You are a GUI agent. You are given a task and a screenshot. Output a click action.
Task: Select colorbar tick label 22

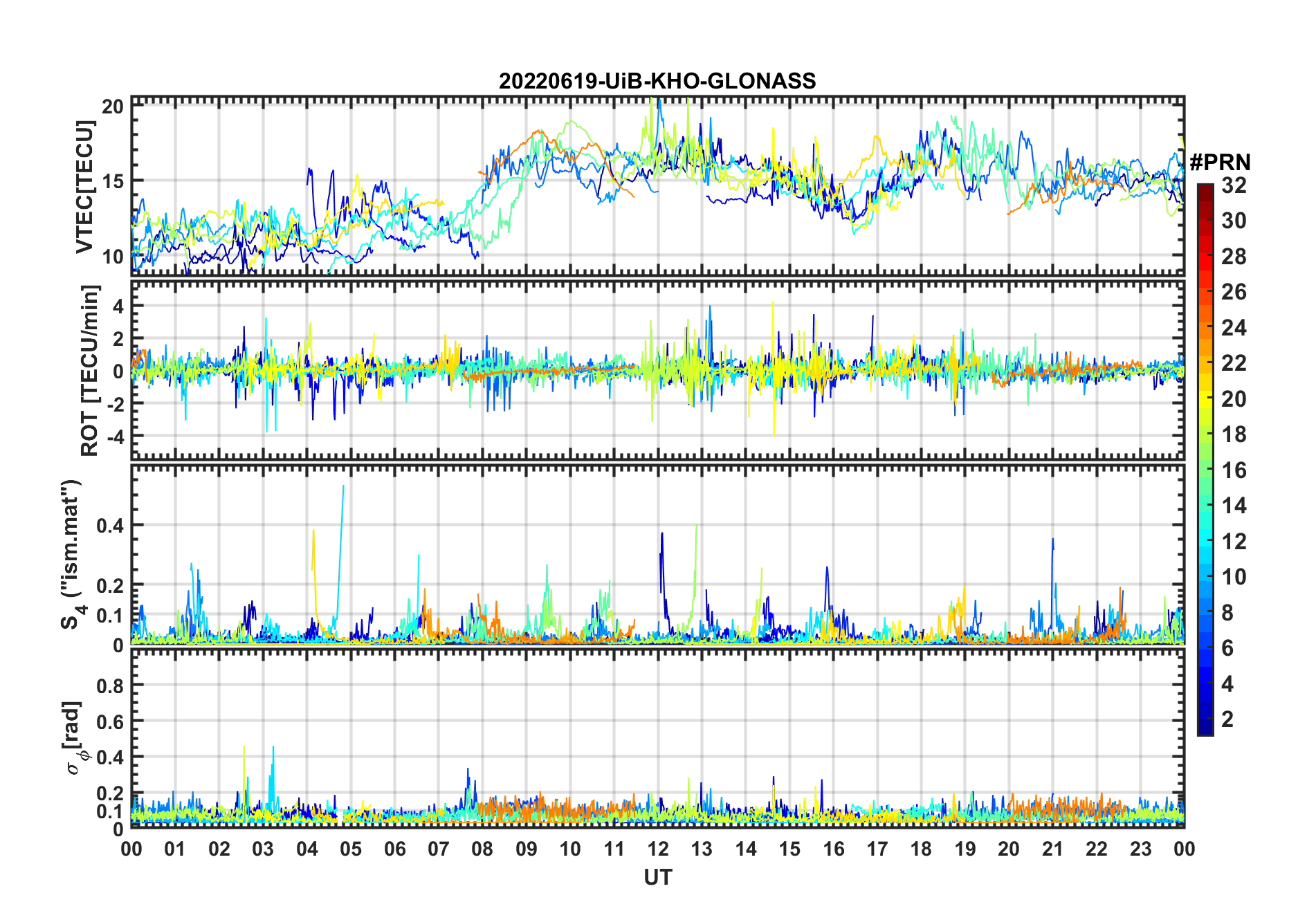click(x=1234, y=362)
